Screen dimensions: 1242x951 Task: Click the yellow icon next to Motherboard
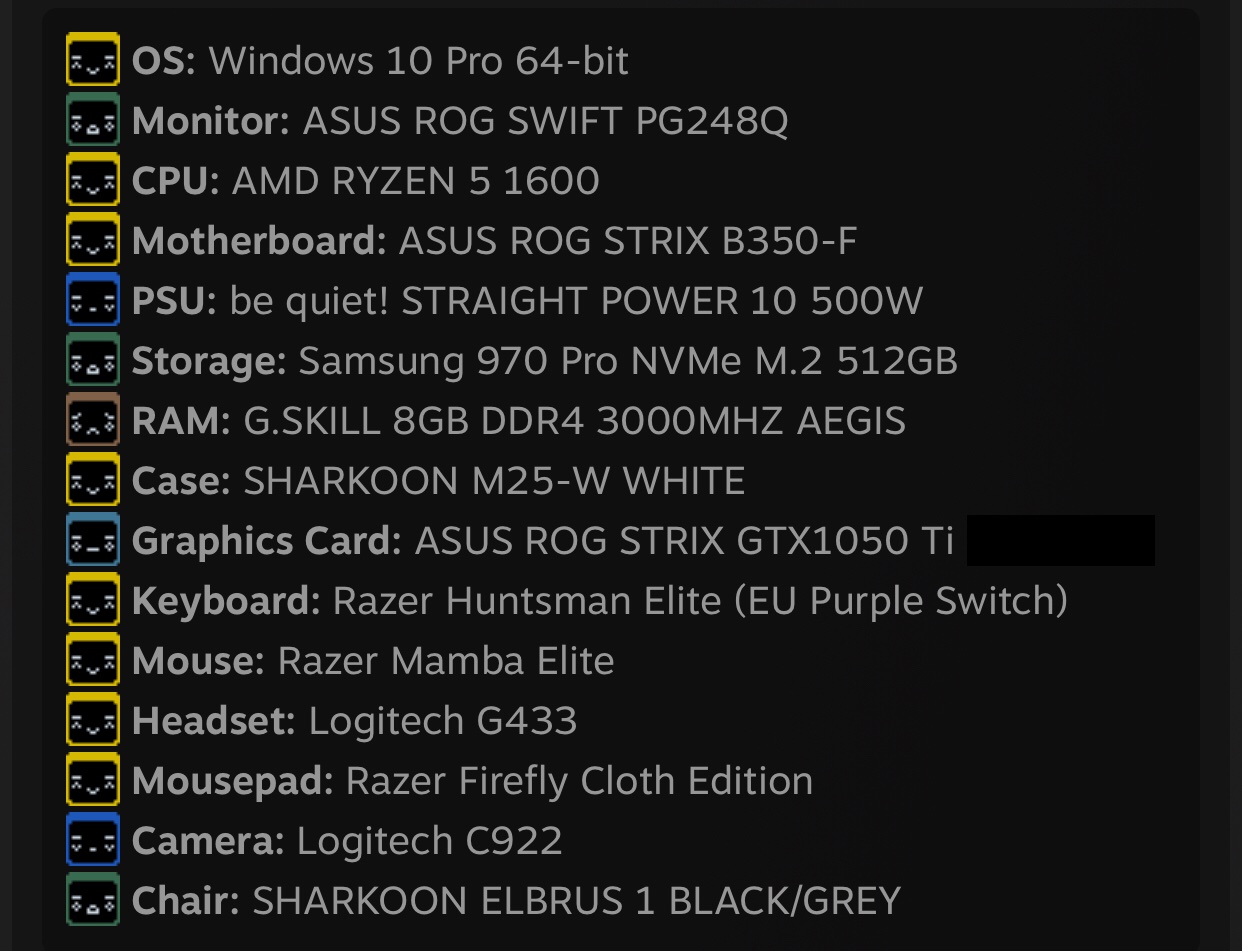[93, 239]
